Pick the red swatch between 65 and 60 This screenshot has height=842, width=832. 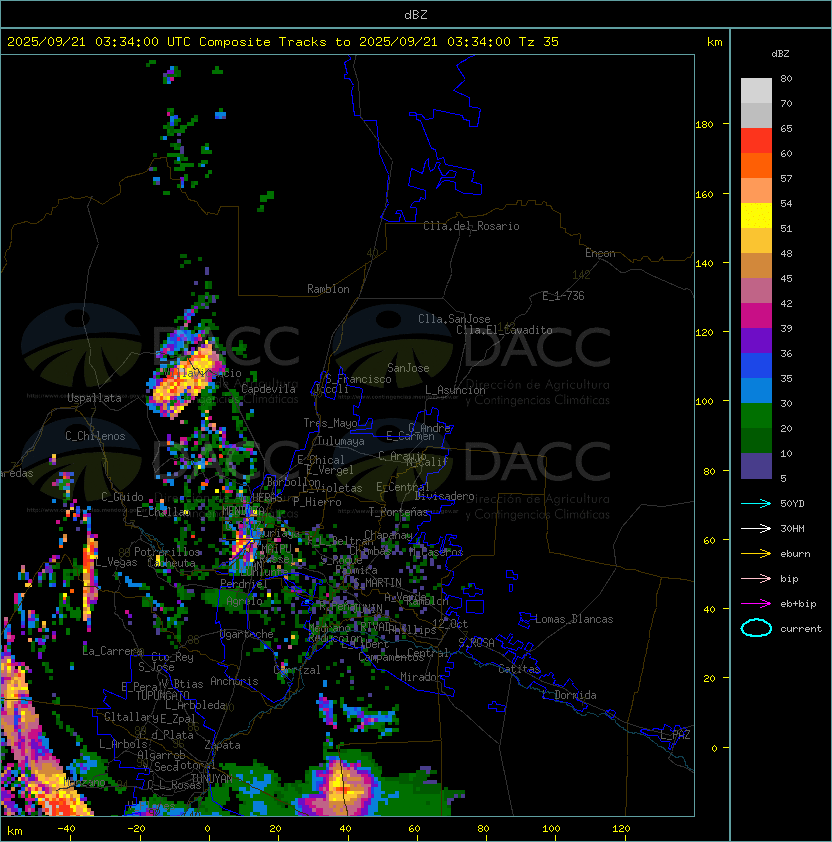756,141
